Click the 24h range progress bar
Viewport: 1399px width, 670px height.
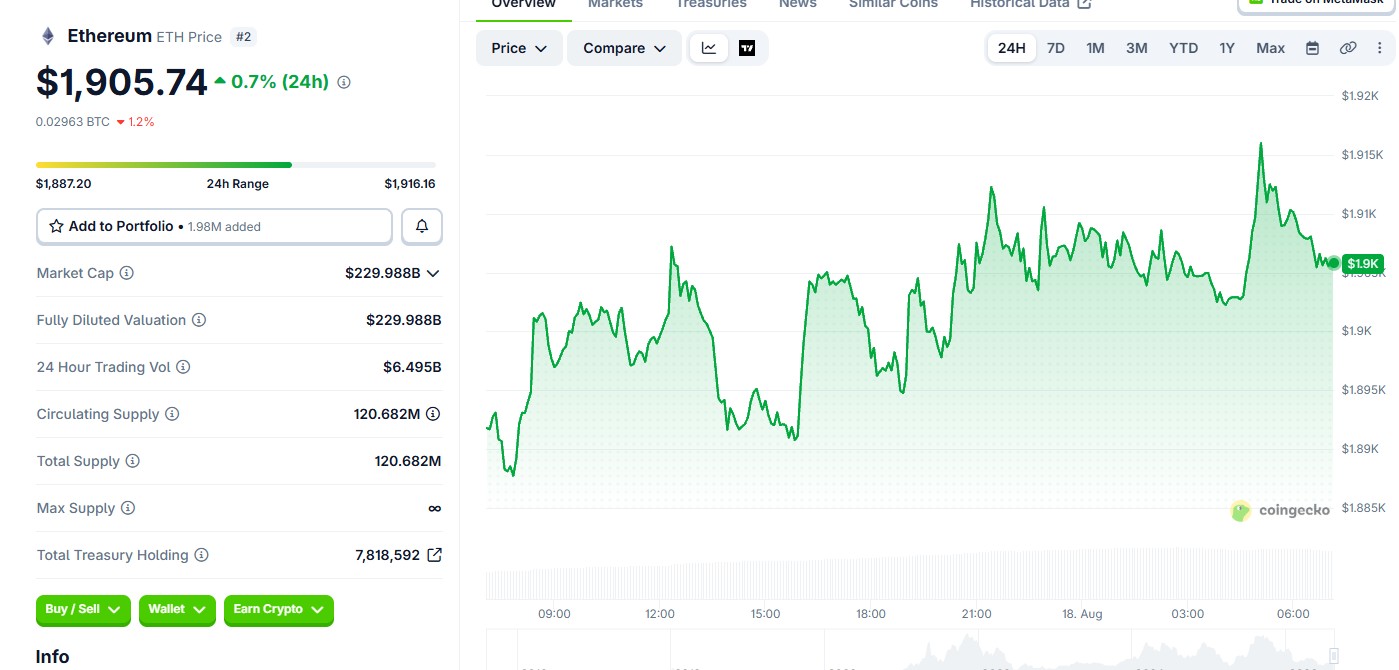(x=236, y=165)
